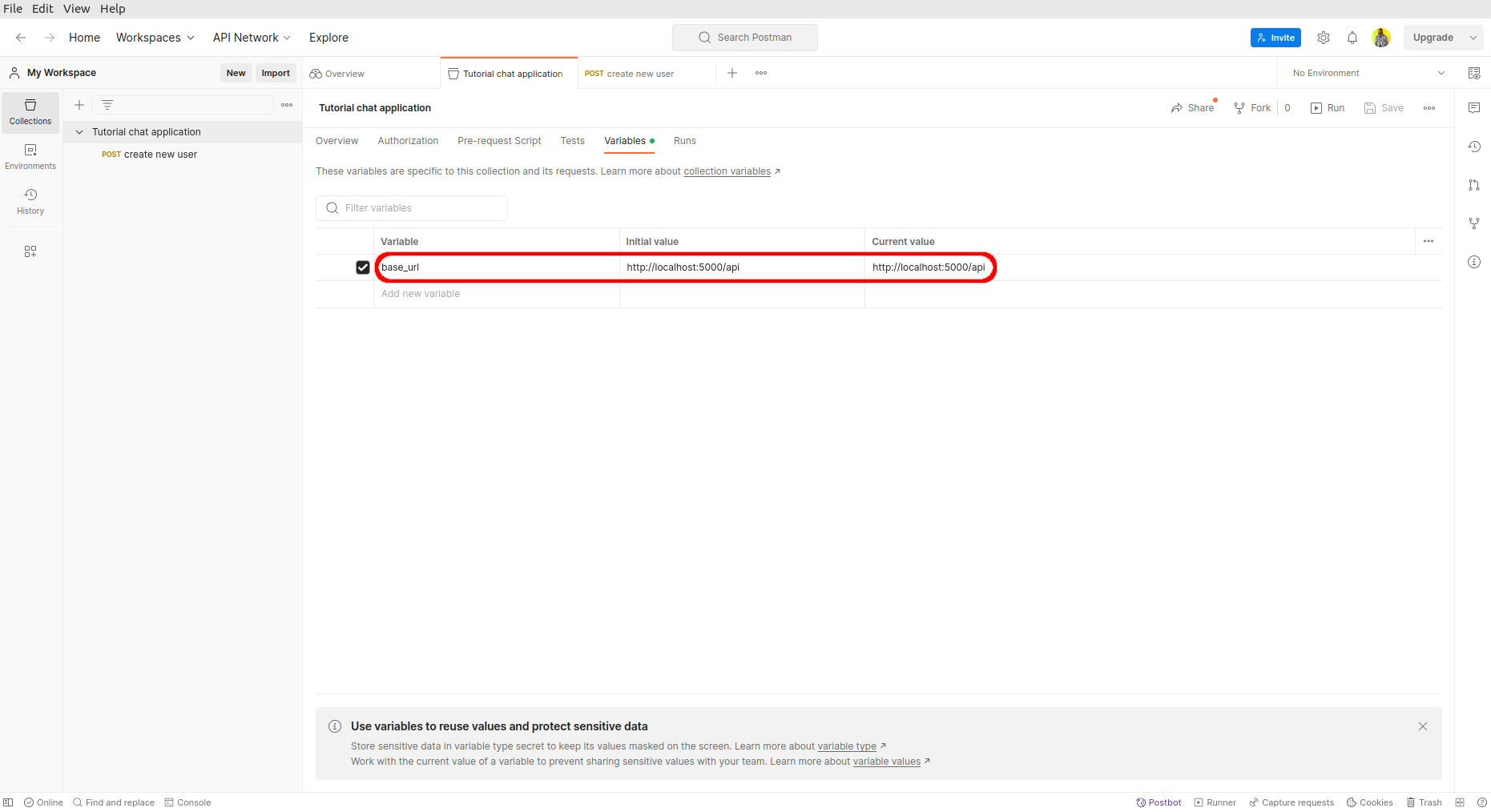Fork the collection
This screenshot has height=812, width=1491.
pos(1252,108)
